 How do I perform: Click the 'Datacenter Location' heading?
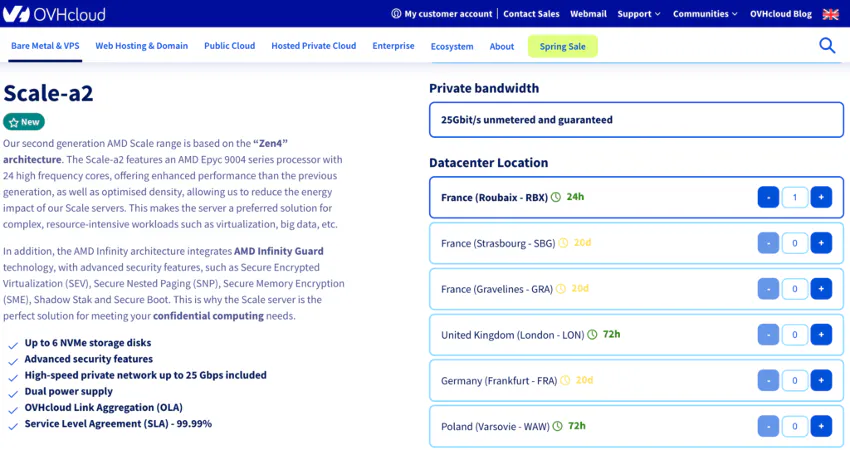488,163
